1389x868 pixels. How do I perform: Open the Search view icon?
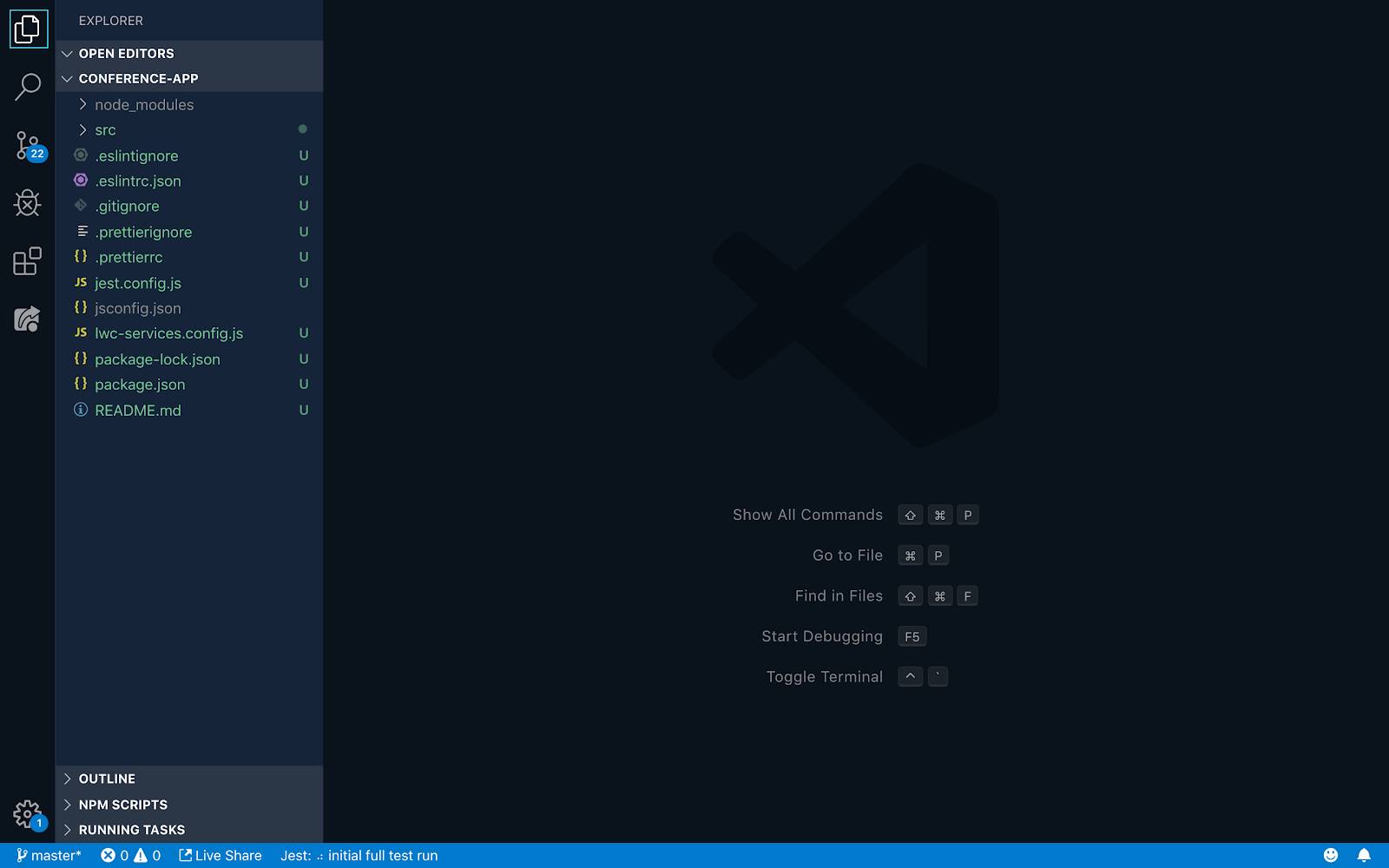pyautogui.click(x=28, y=87)
